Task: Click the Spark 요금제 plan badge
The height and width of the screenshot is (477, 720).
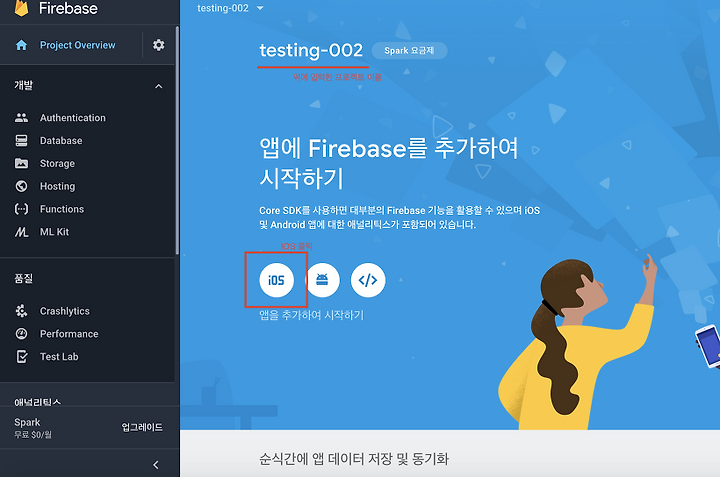Action: tap(409, 51)
